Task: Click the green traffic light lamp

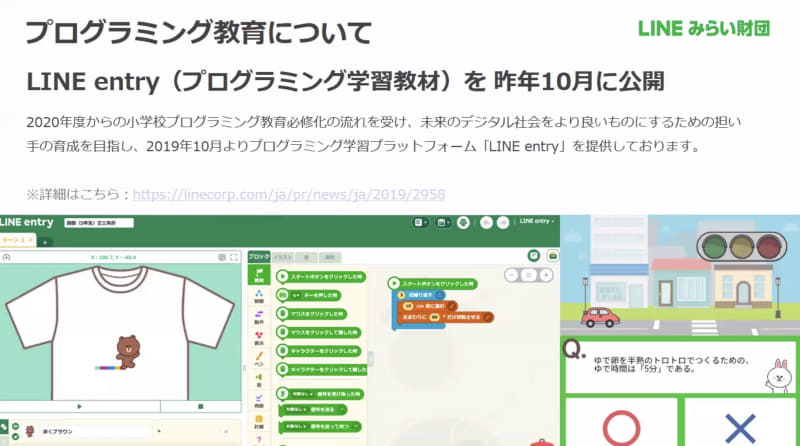Action: (715, 247)
